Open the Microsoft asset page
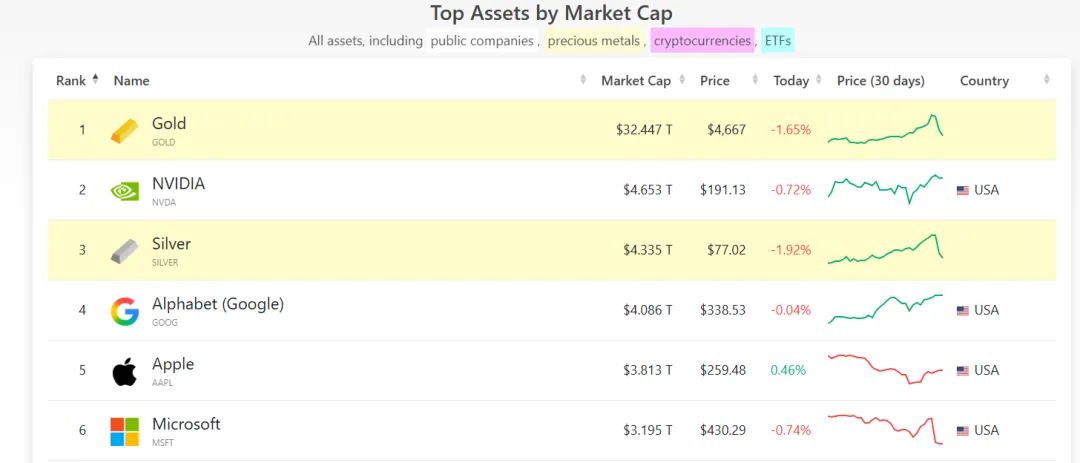This screenshot has height=463, width=1080. [186, 424]
